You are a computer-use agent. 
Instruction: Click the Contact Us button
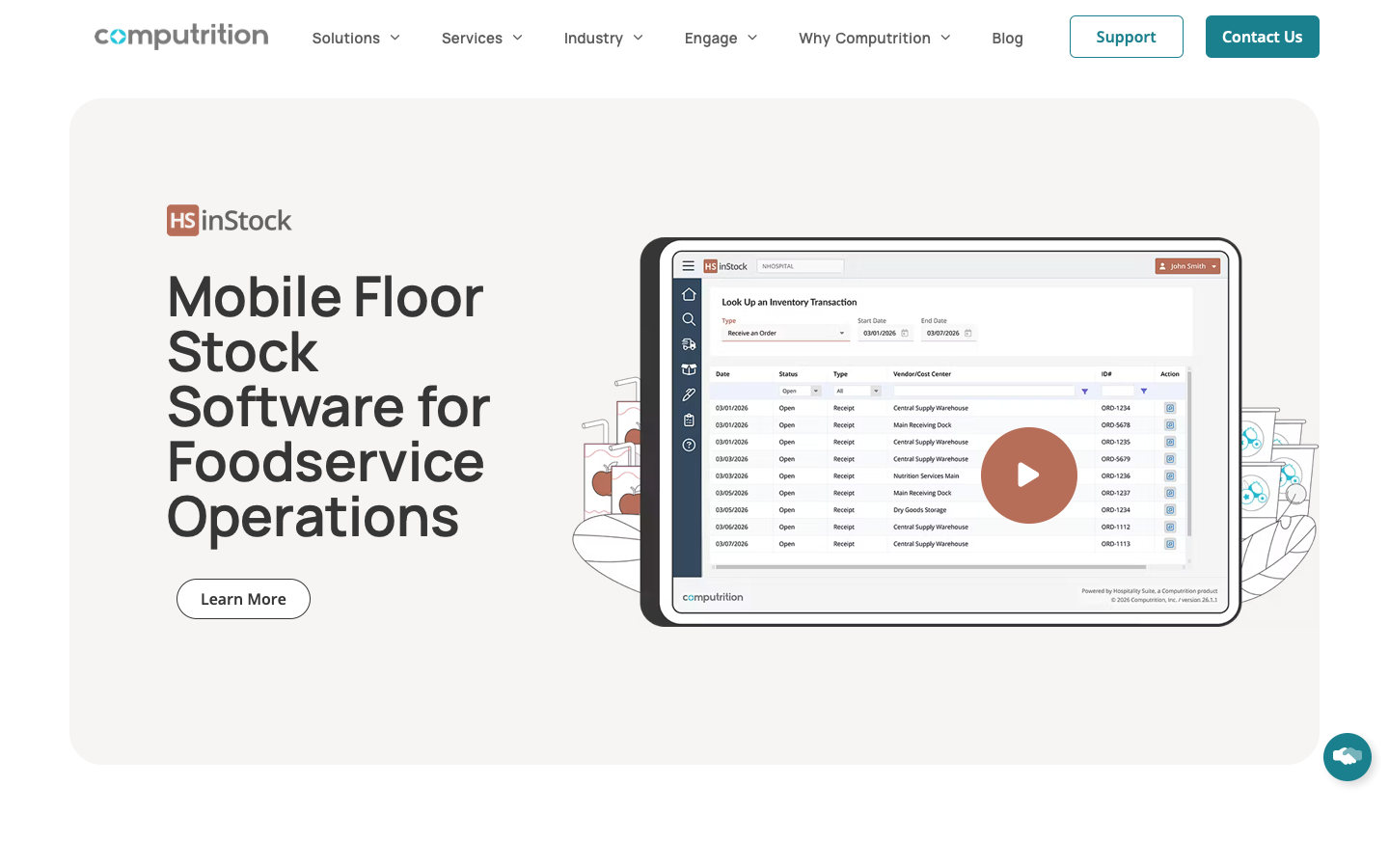tap(1262, 37)
